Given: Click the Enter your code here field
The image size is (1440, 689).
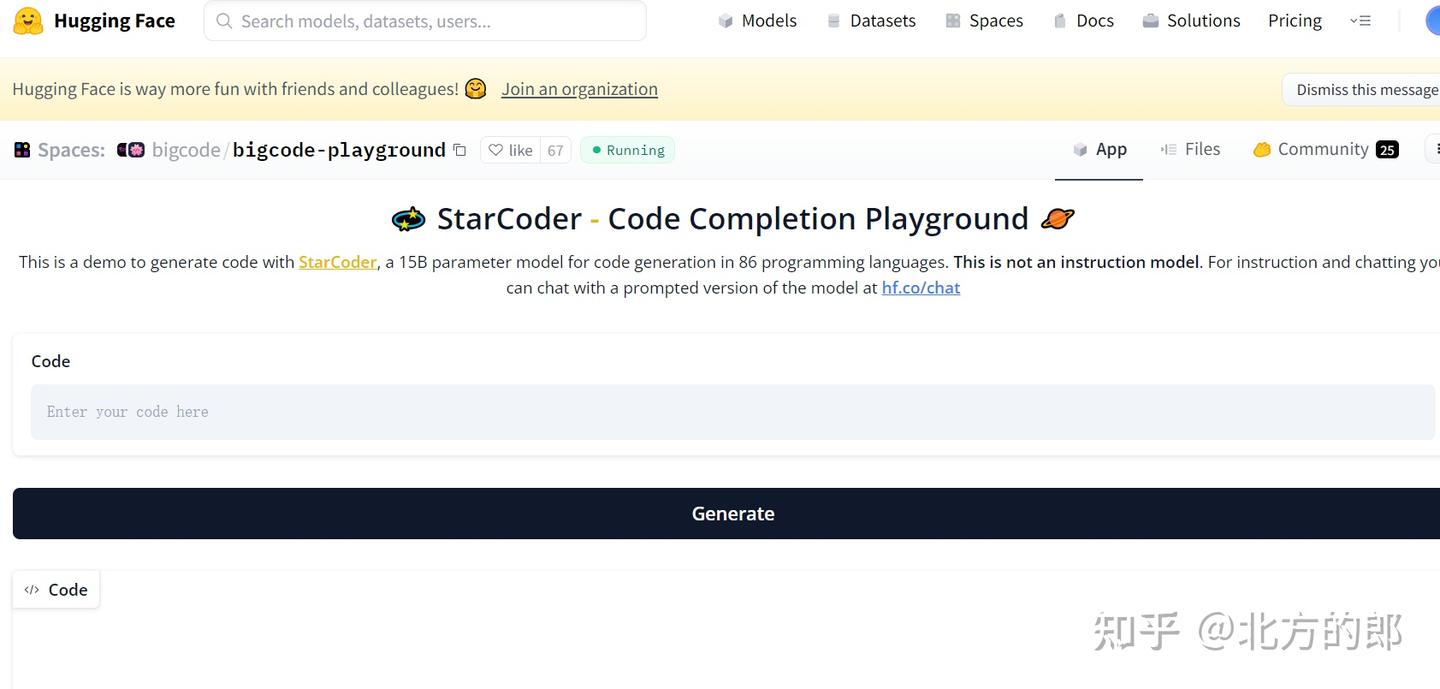Looking at the screenshot, I should [400, 411].
